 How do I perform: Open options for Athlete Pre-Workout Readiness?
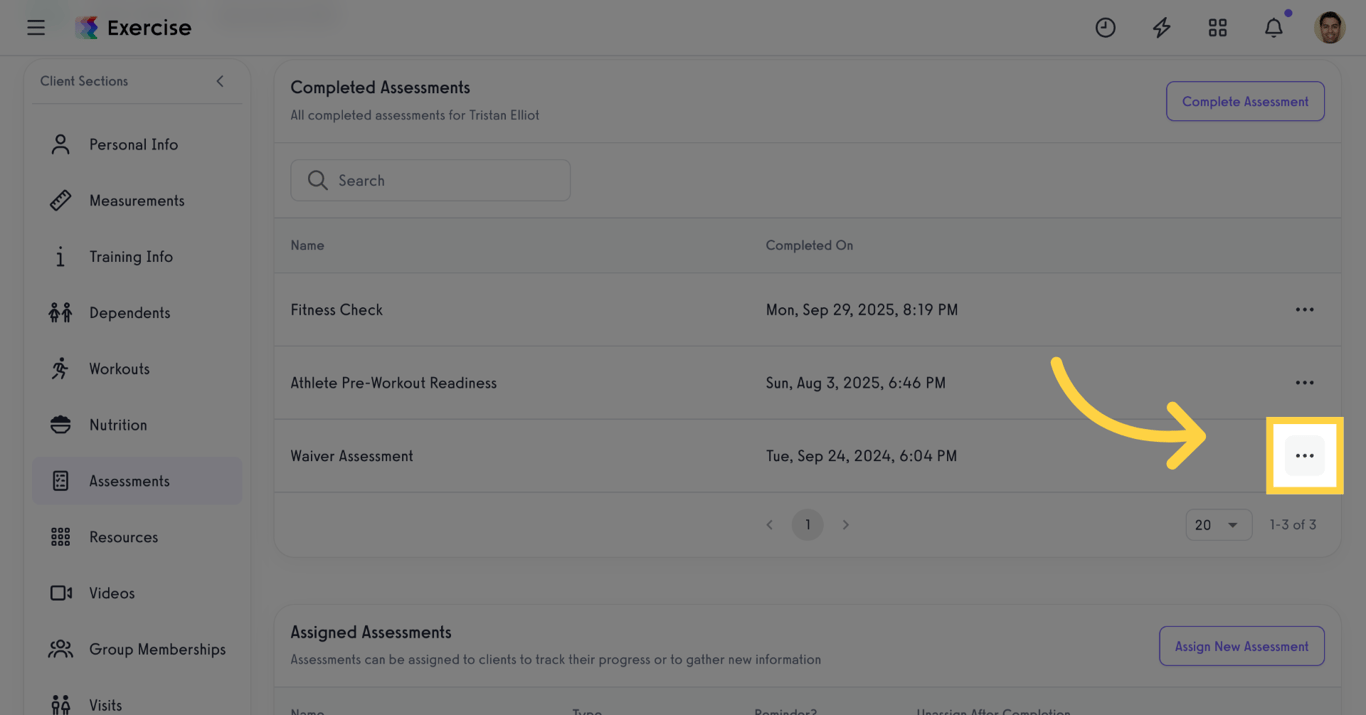coord(1304,383)
